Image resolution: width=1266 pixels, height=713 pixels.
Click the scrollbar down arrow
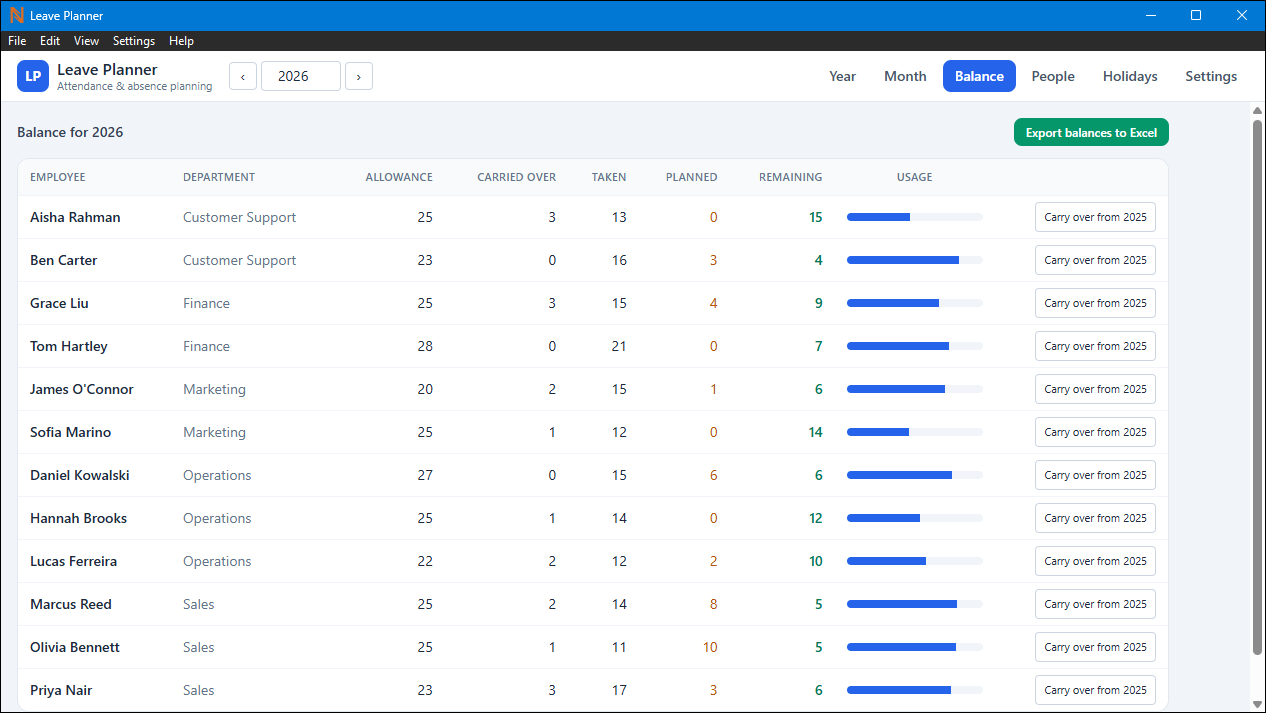coord(1257,705)
